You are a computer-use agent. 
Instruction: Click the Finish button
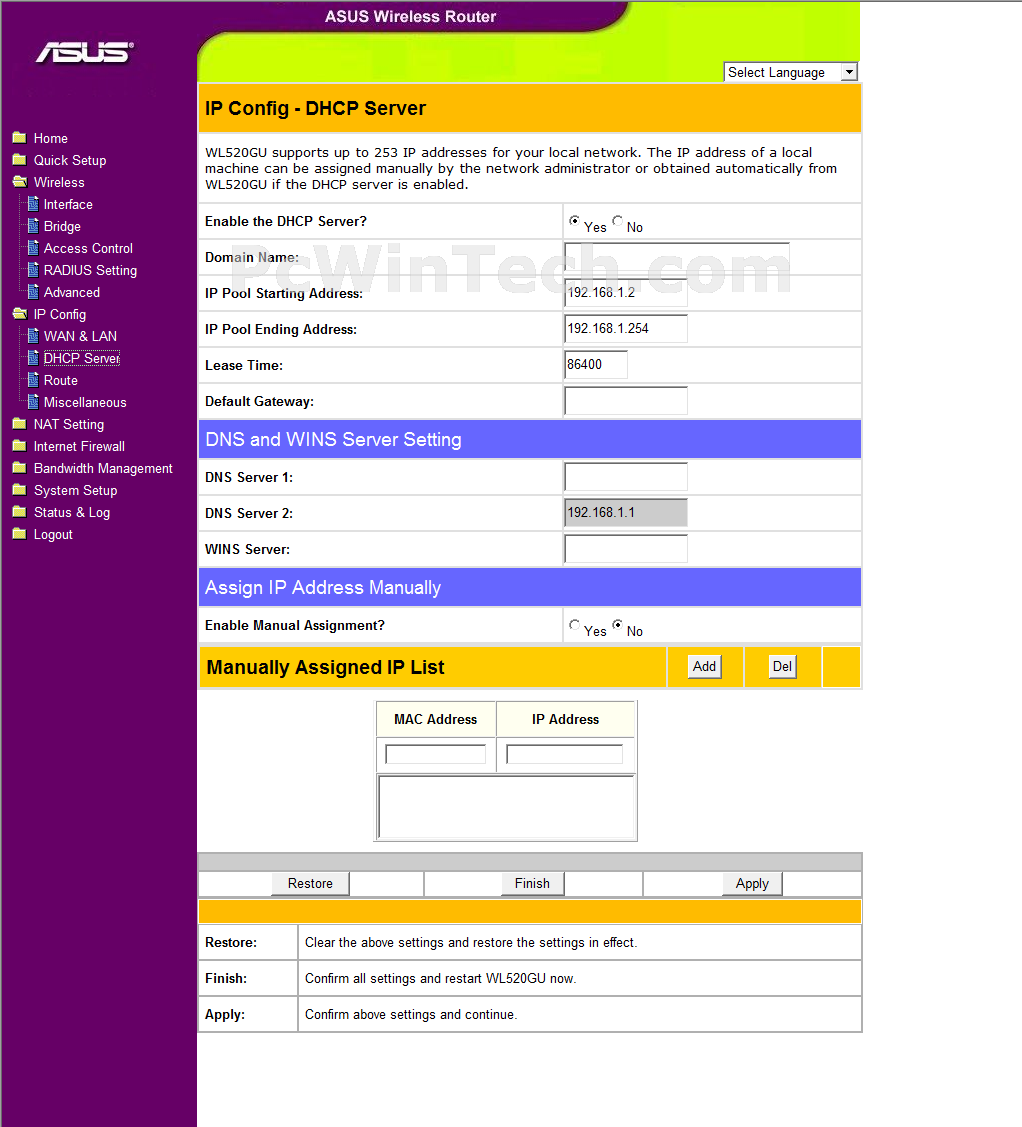[x=533, y=883]
